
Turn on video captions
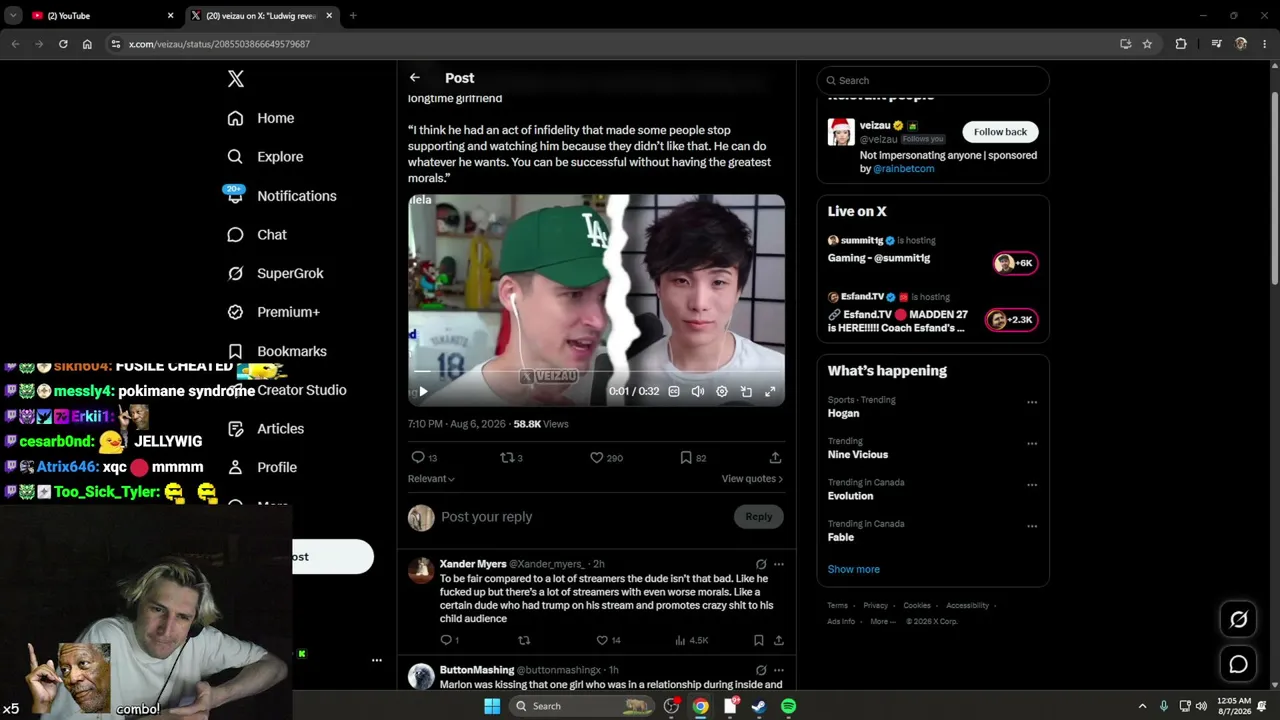(674, 392)
